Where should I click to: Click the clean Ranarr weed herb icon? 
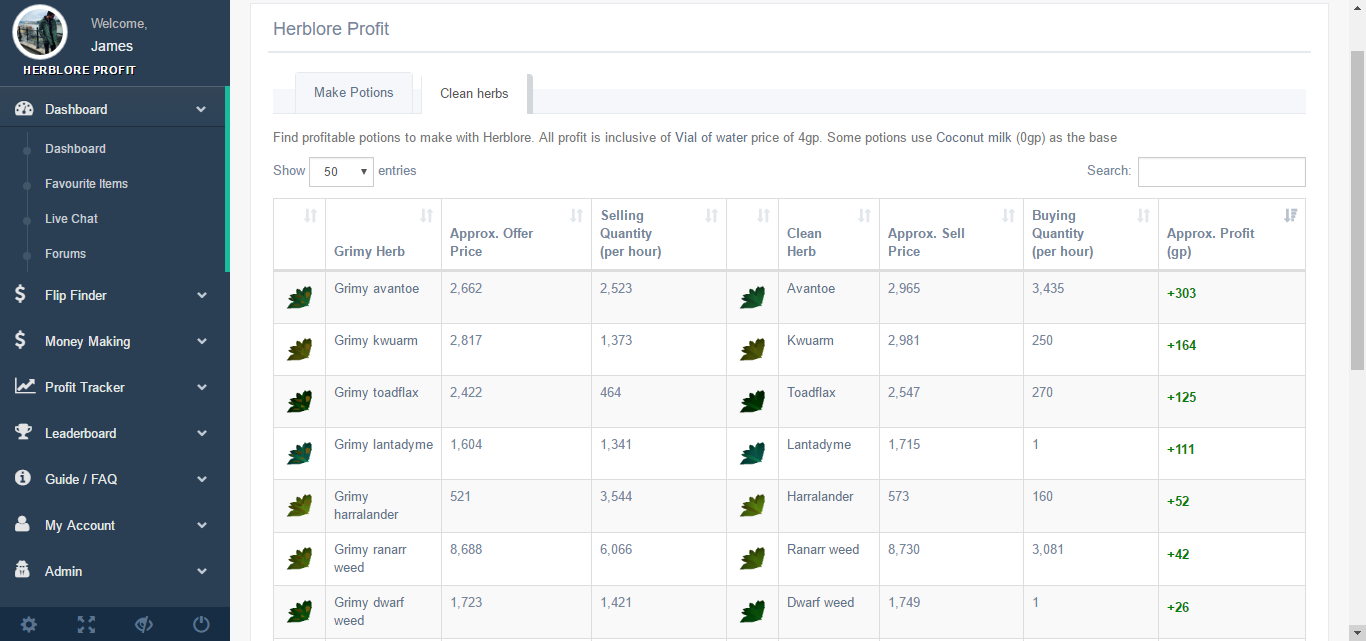752,559
